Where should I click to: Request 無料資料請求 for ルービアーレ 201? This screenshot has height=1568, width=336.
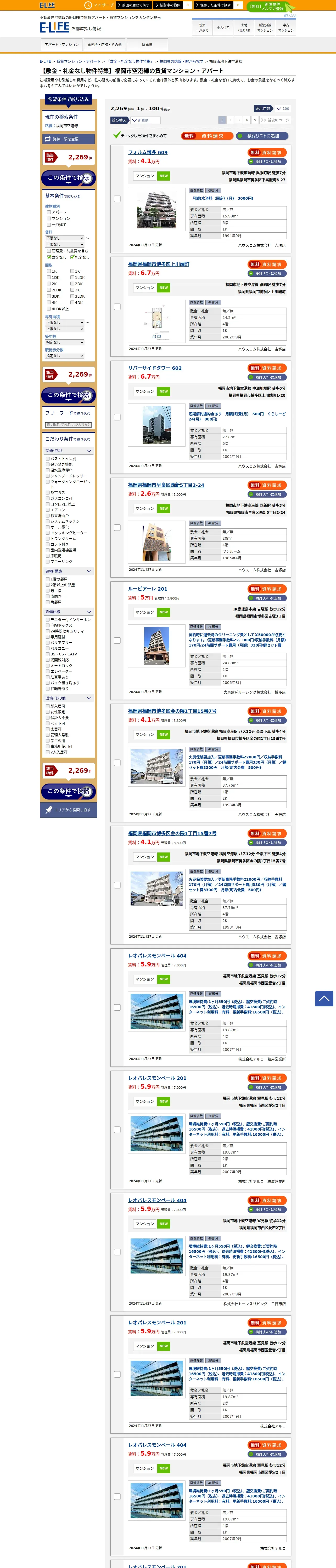[x=267, y=589]
